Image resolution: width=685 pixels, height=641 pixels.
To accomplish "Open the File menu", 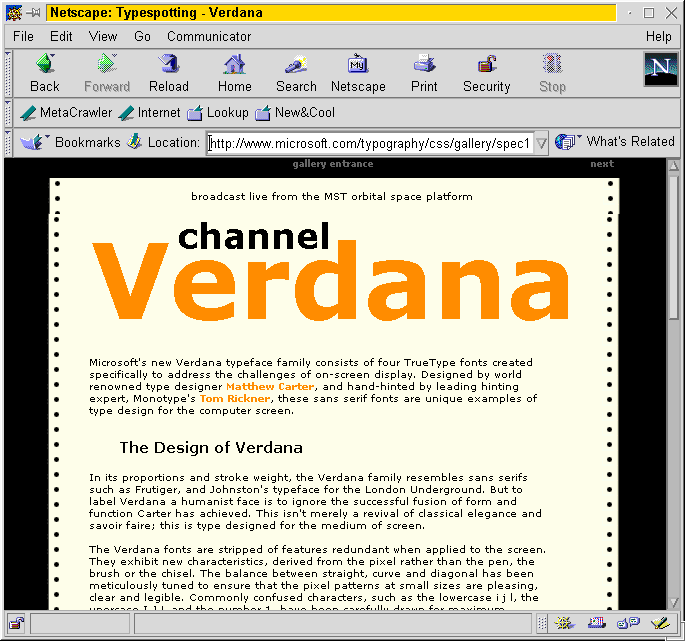I will (23, 36).
